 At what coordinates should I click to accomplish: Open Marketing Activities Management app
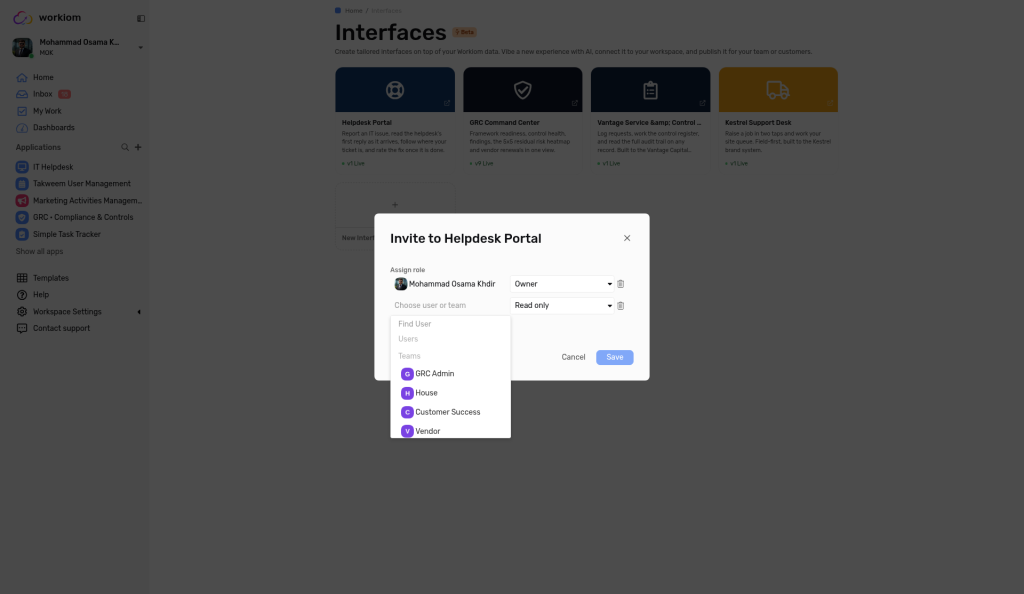87,201
